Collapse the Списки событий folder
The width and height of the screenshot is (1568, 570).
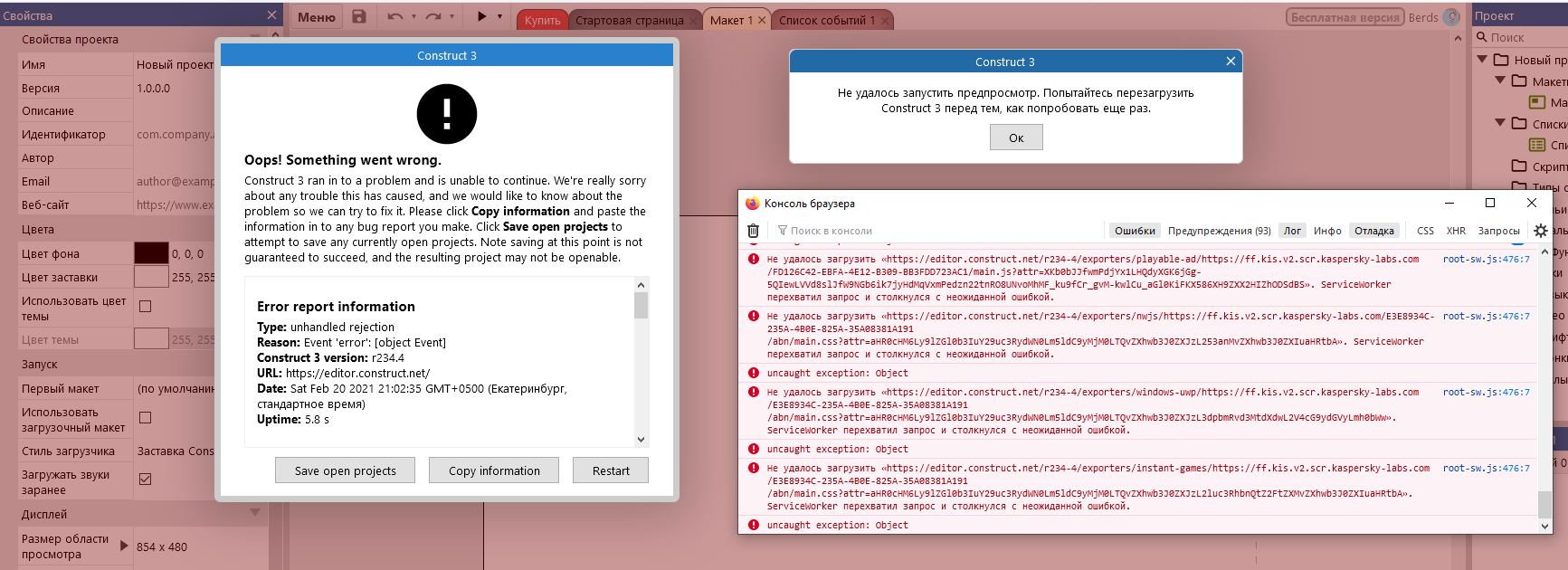[x=1500, y=123]
